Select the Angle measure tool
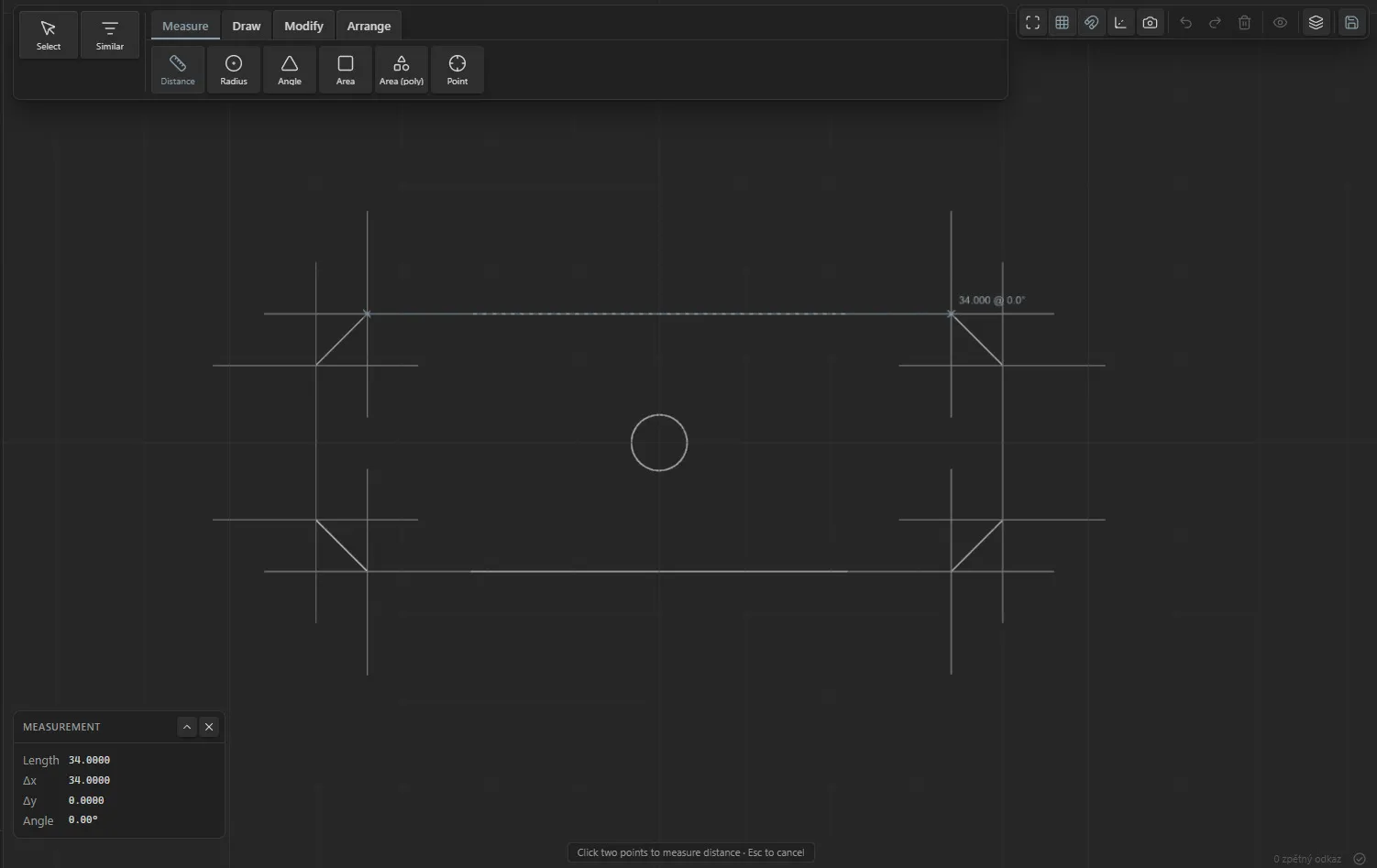This screenshot has height=868, width=1377. click(x=290, y=70)
